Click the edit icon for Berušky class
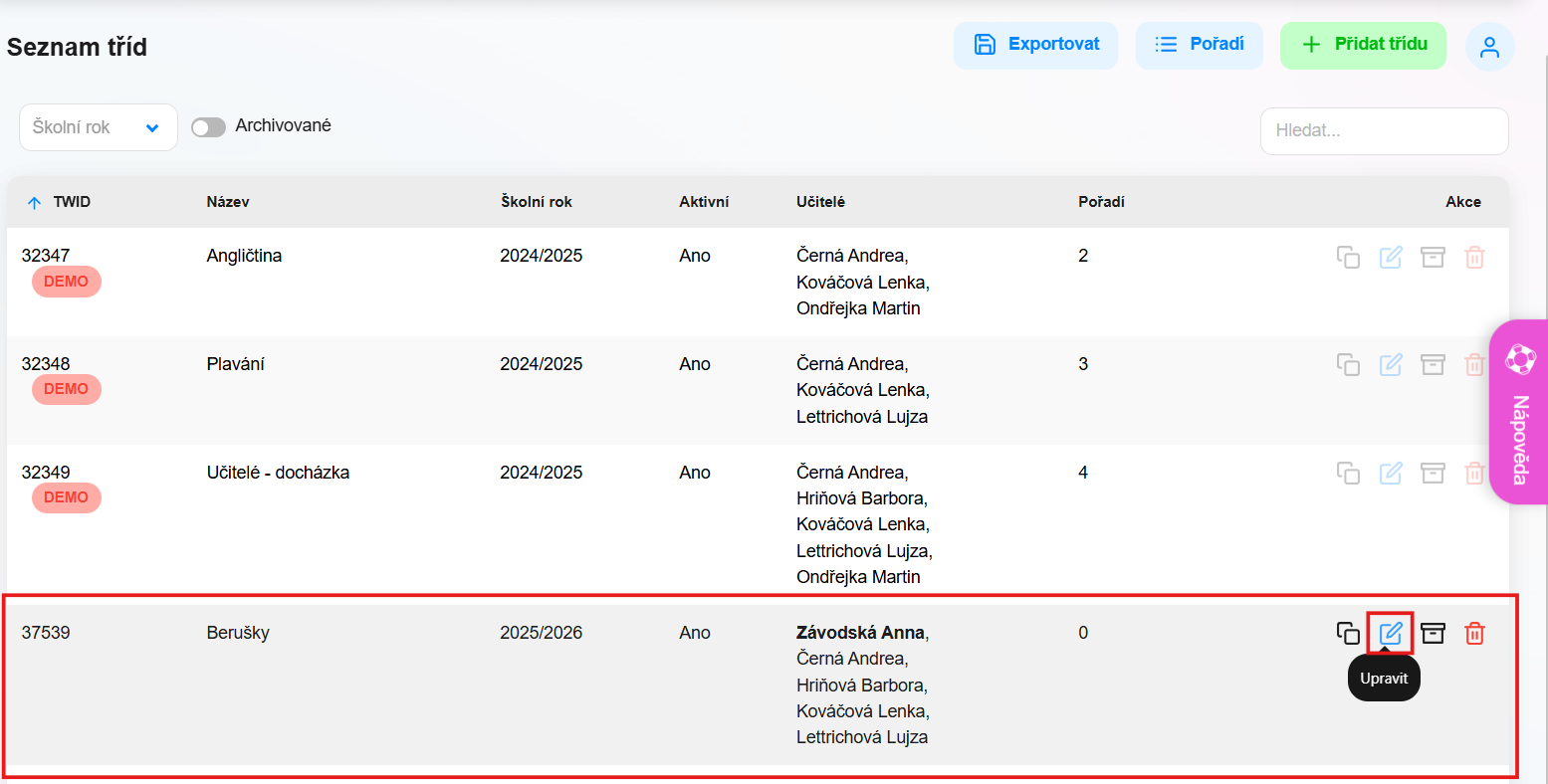This screenshot has height=784, width=1548. click(x=1391, y=633)
